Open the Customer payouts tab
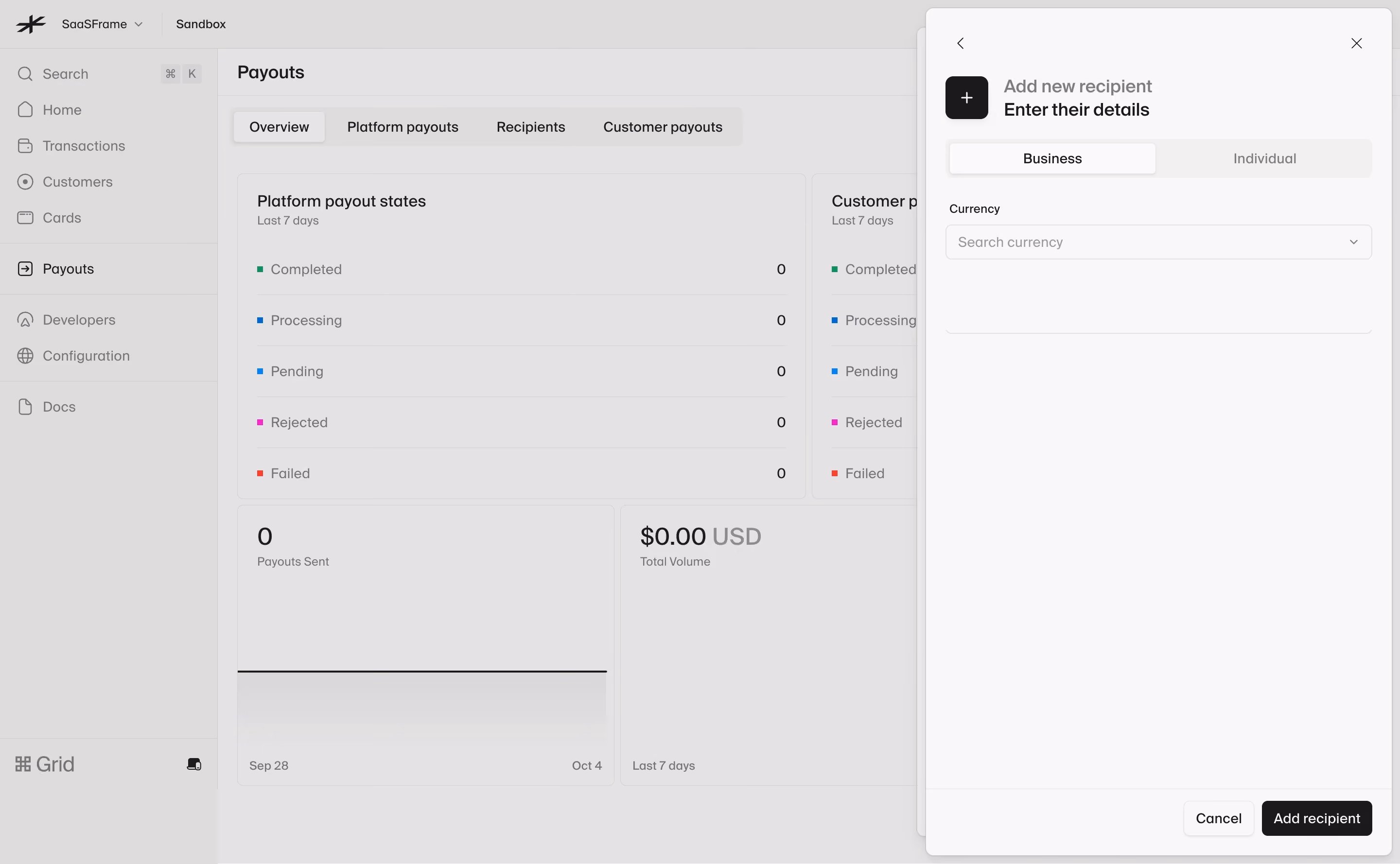Viewport: 1400px width, 864px height. (x=663, y=127)
